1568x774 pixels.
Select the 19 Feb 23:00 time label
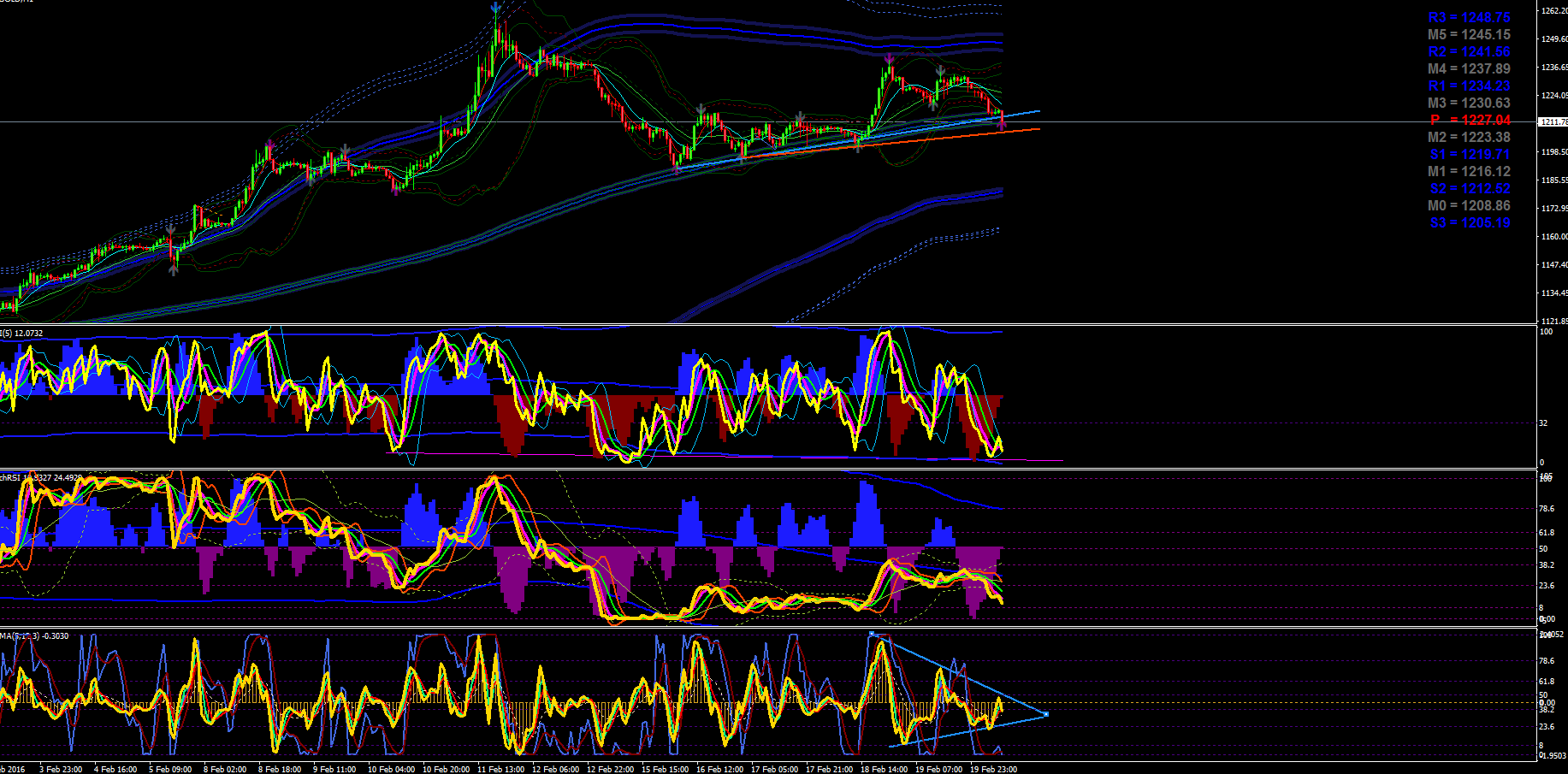tap(993, 769)
